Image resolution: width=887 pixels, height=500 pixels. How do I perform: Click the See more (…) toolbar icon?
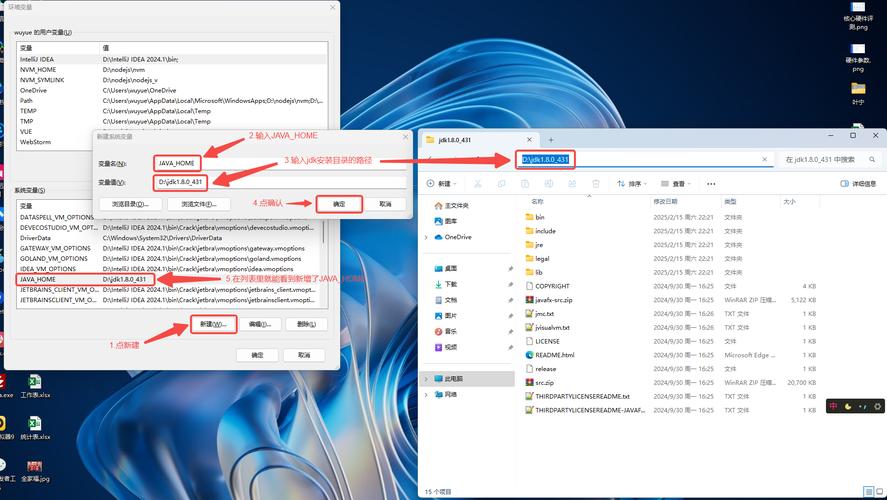pos(712,184)
